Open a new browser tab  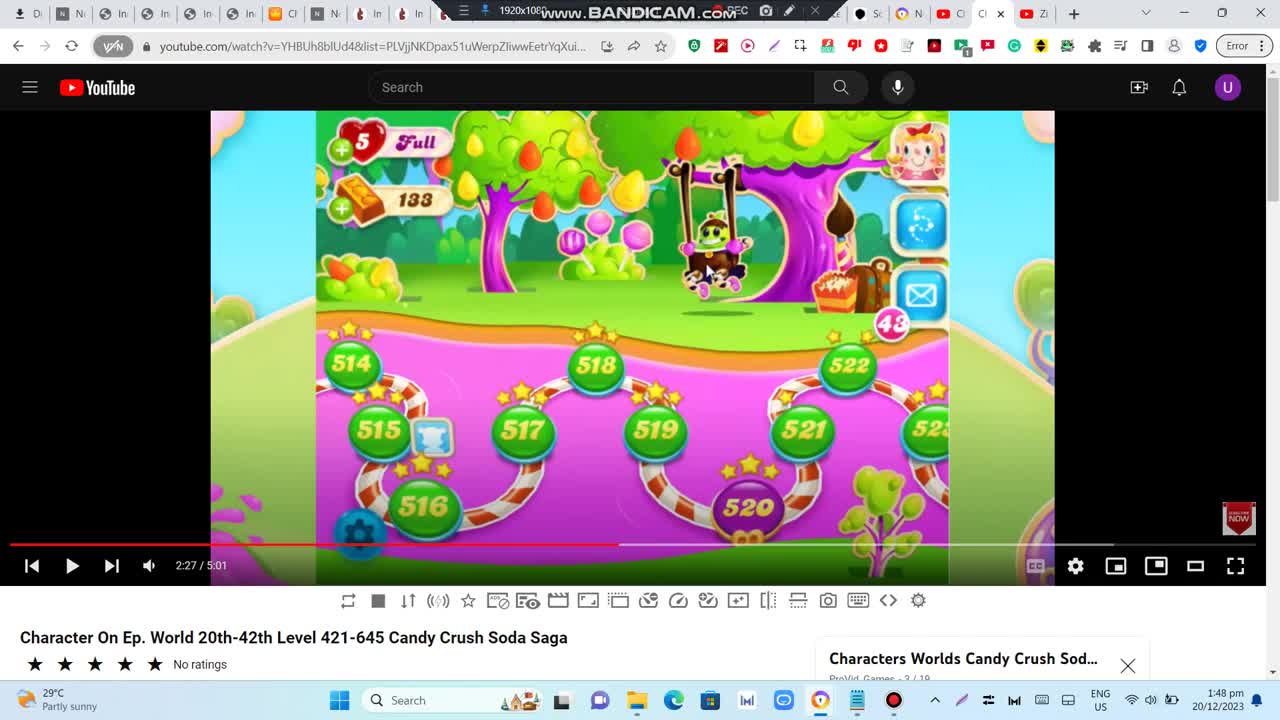tap(1074, 14)
